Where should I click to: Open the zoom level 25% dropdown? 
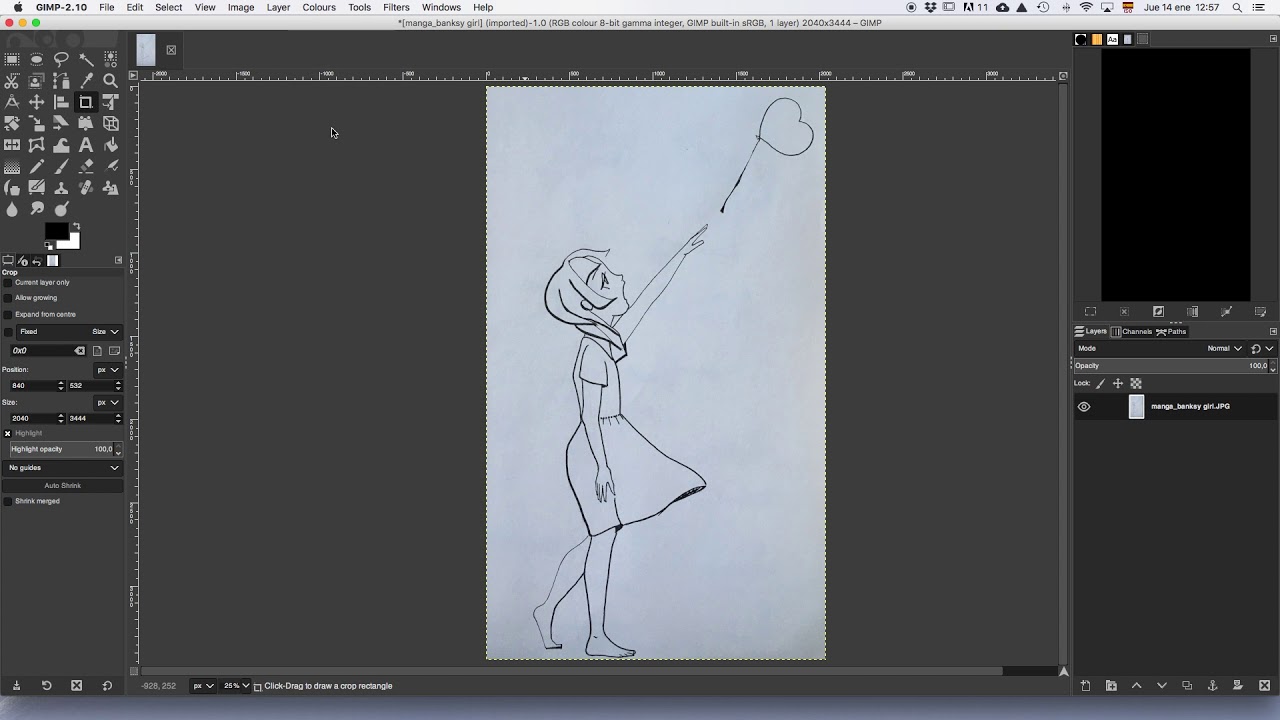coord(236,686)
